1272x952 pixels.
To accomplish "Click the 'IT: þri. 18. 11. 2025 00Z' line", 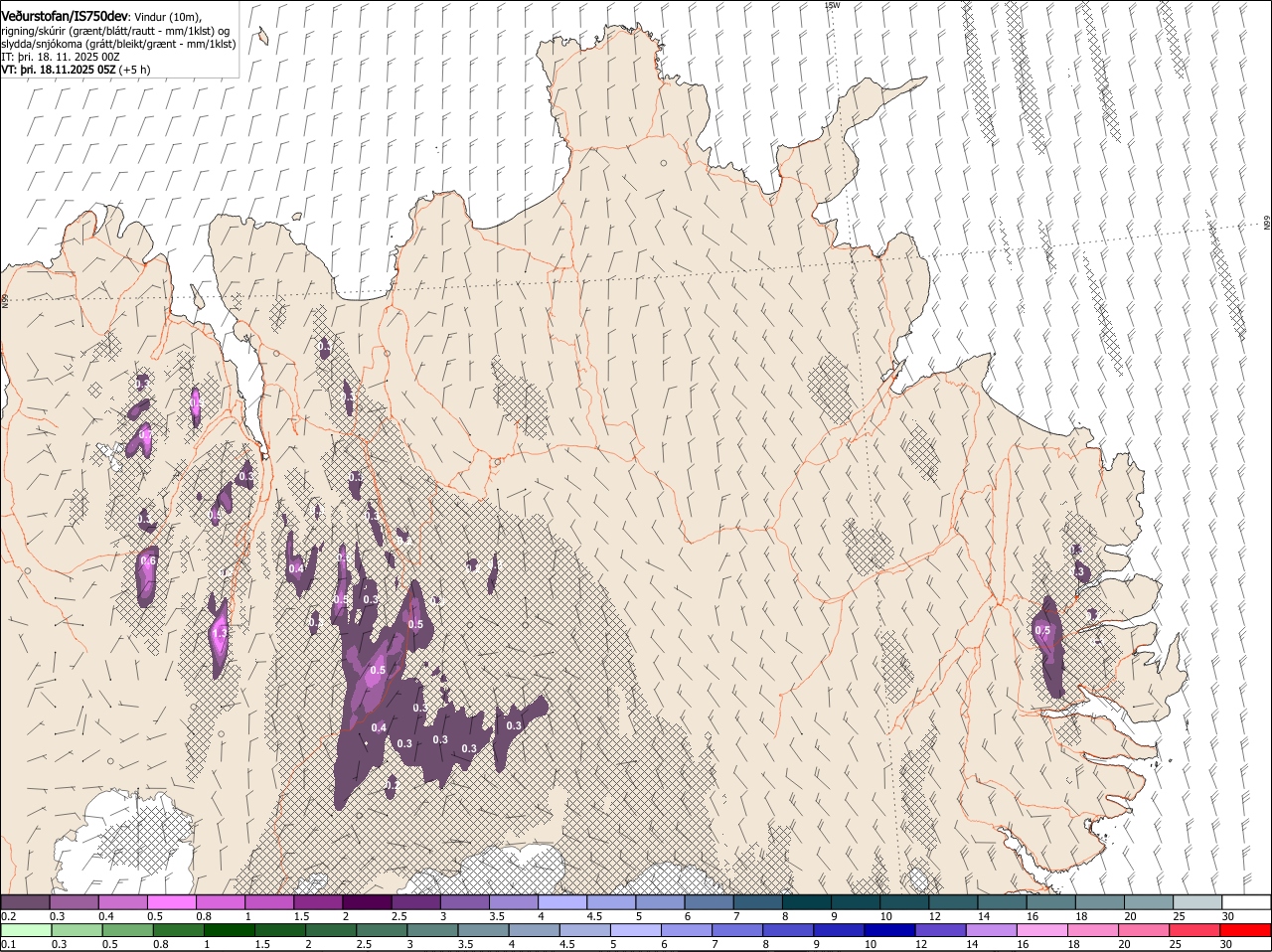I will [x=60, y=57].
